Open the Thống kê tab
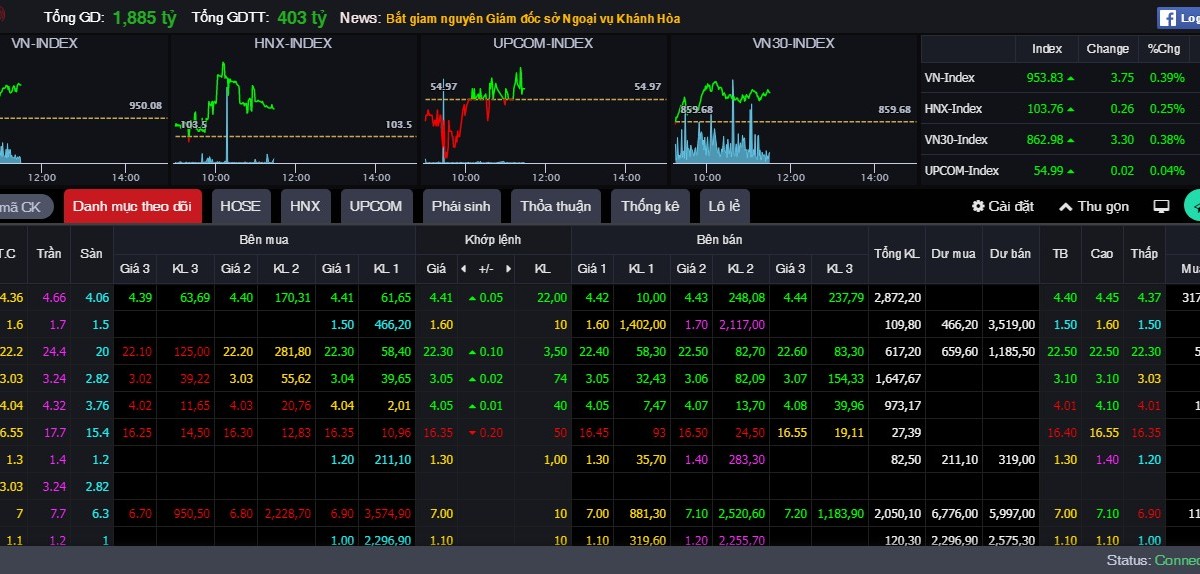 click(649, 206)
